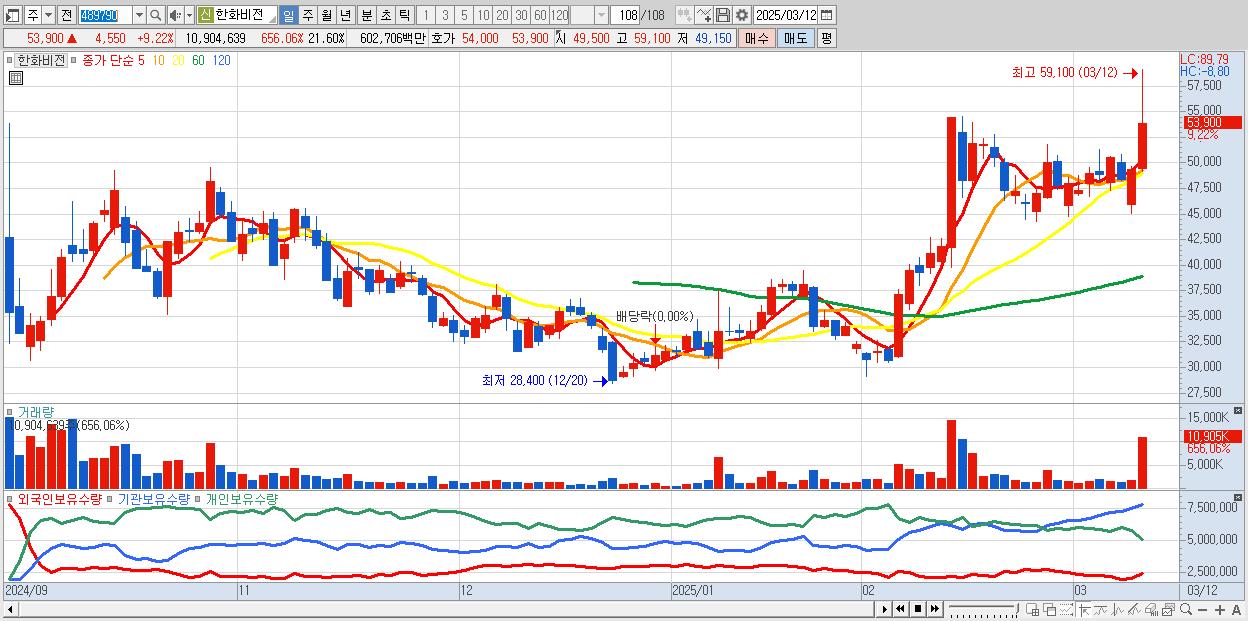Viewport: 1248px width, 621px height.
Task: Play the chart replay
Action: [x=884, y=609]
